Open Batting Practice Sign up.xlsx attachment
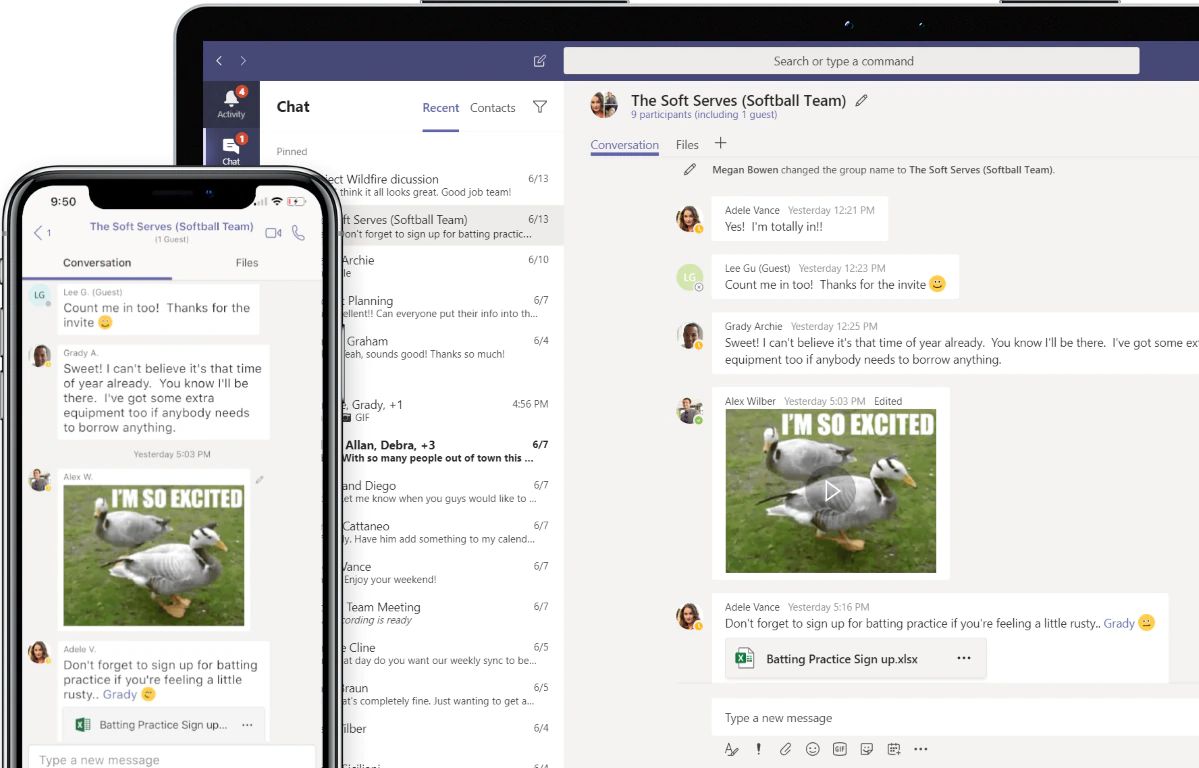This screenshot has height=768, width=1199. [841, 659]
